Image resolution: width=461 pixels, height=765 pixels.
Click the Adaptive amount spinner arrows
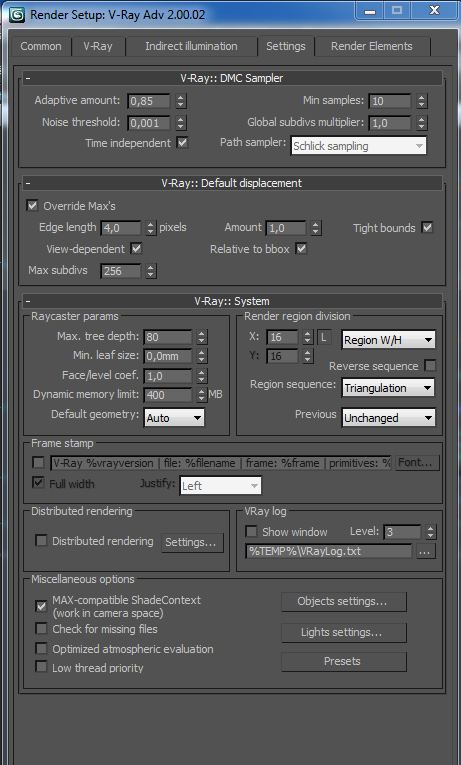(x=180, y=101)
